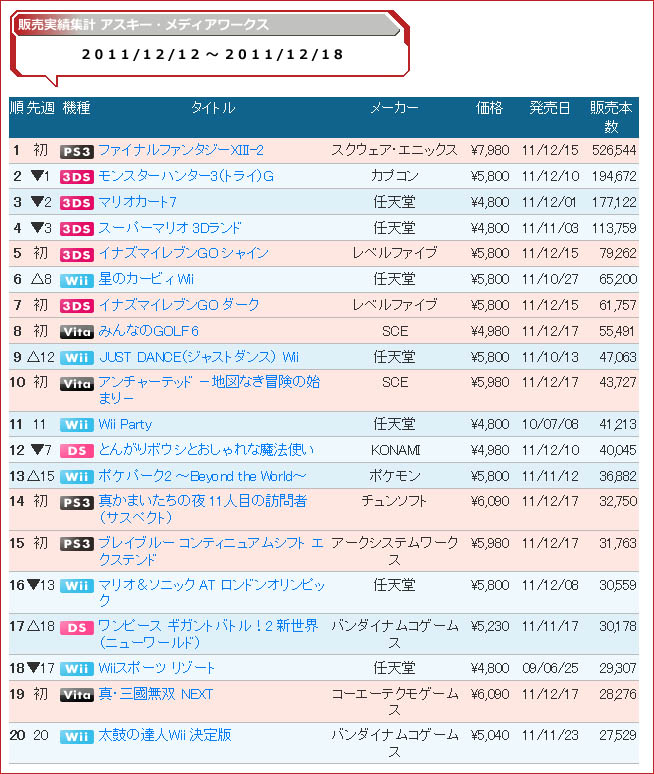Screen dimensions: 654x774
Task: Click the DS badge beside とんがりボウシ
Action: coord(77,451)
